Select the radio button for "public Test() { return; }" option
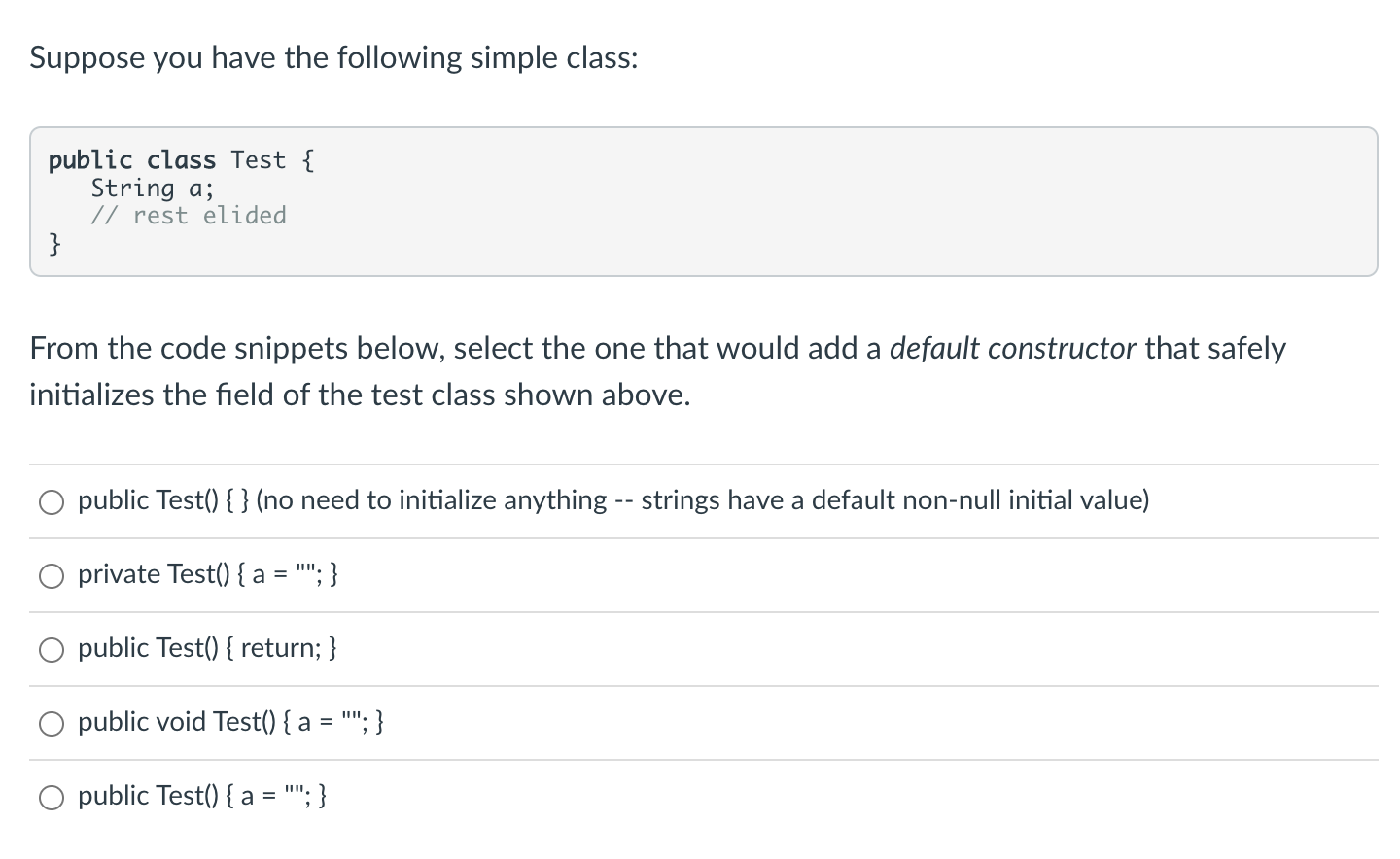Screen dimensions: 1400x859 click(x=52, y=649)
